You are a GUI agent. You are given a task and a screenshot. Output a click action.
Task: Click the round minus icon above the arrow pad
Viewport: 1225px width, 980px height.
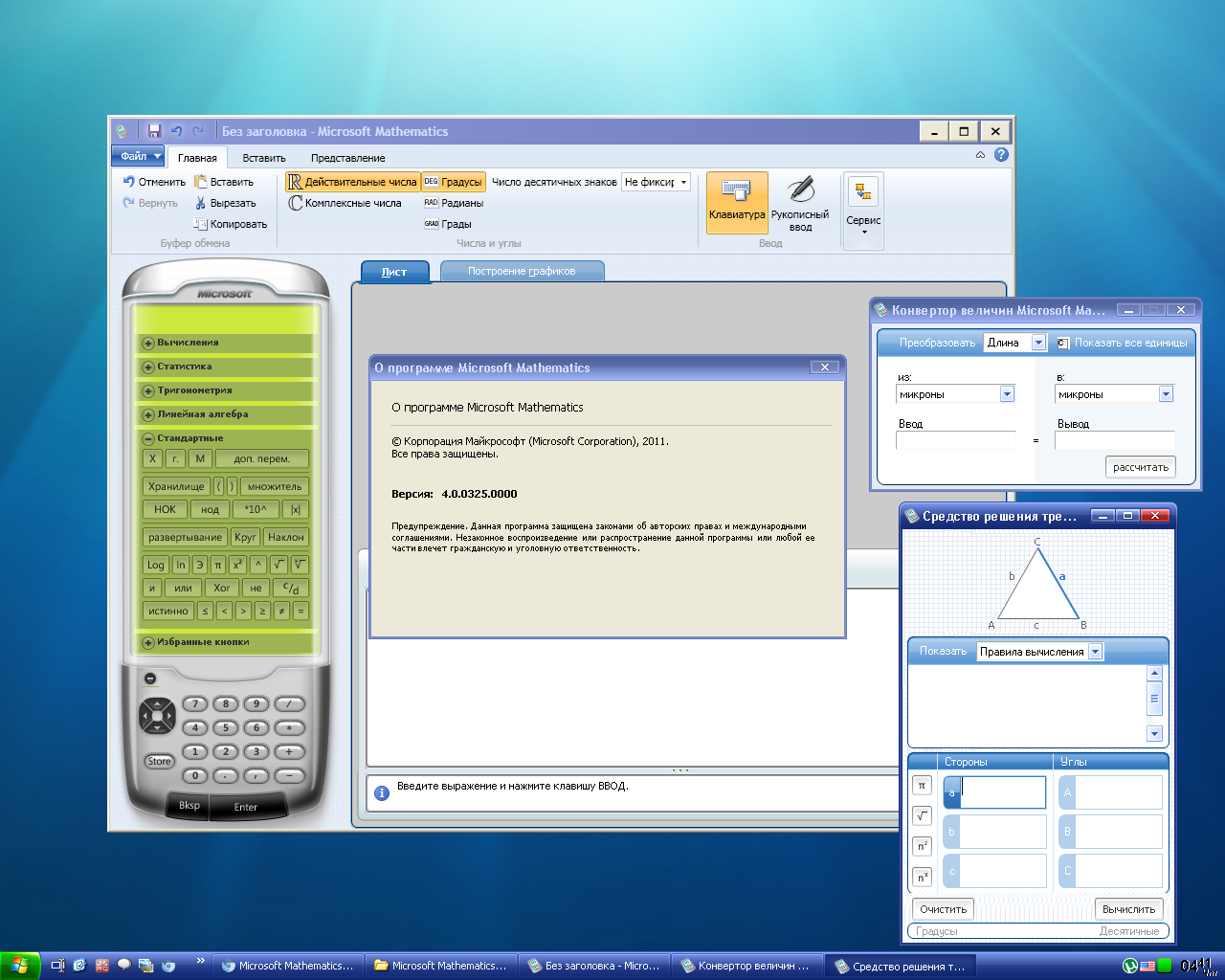click(x=150, y=679)
